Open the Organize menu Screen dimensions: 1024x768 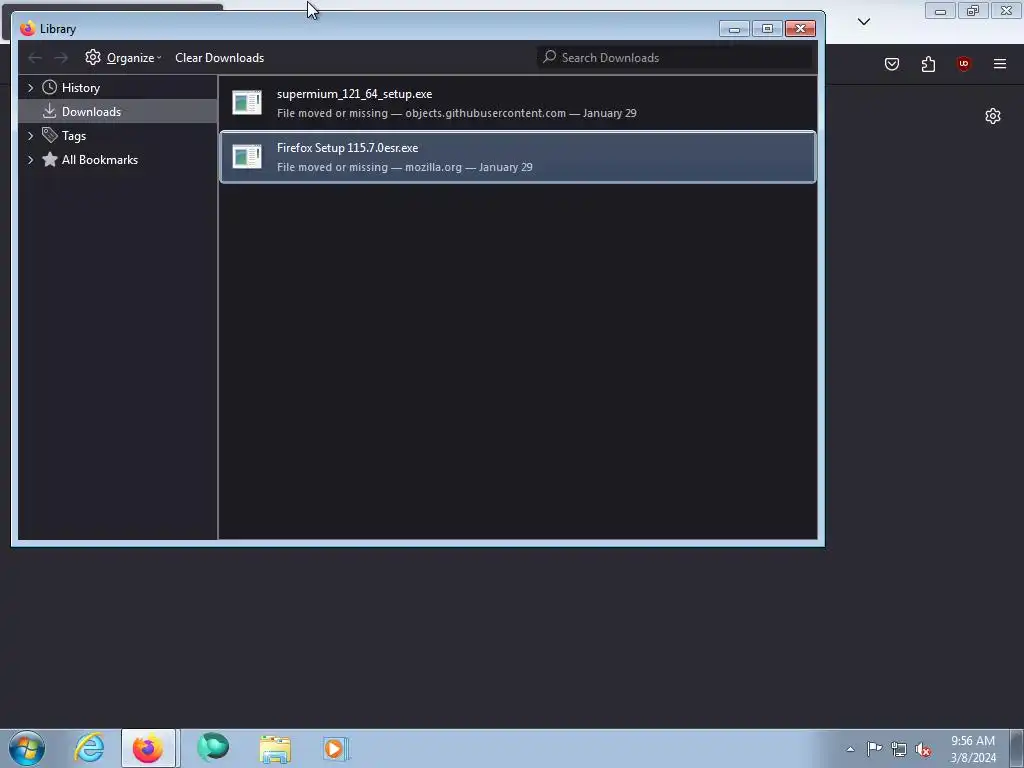click(x=123, y=58)
